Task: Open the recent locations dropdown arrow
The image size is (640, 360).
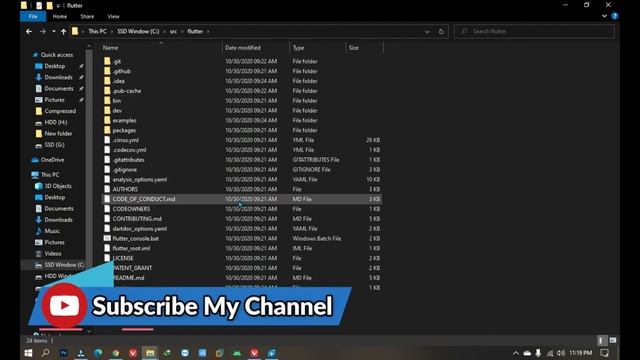Action: coord(53,31)
